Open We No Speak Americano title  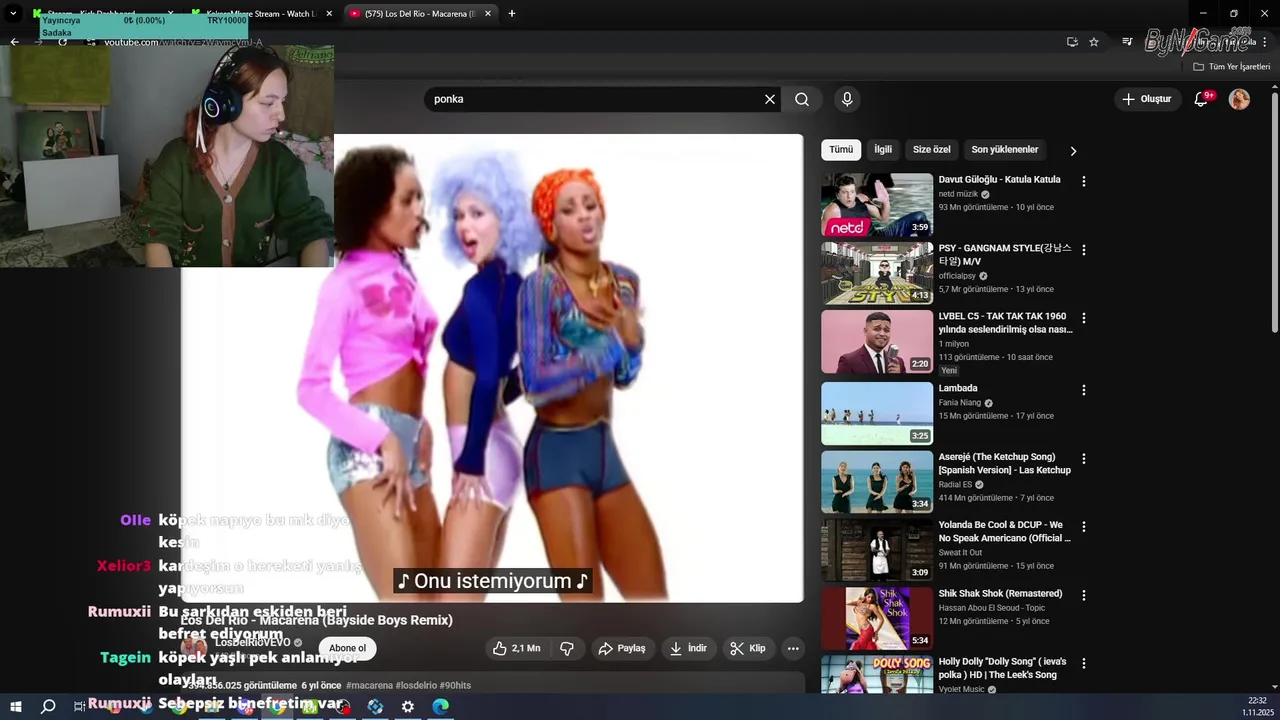pos(1004,531)
